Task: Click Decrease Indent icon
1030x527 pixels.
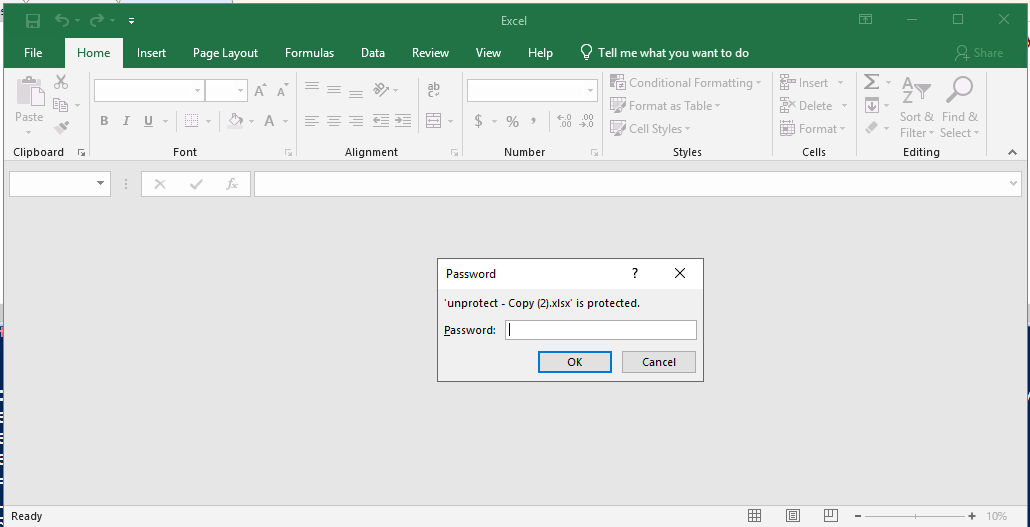Action: pyautogui.click(x=380, y=121)
